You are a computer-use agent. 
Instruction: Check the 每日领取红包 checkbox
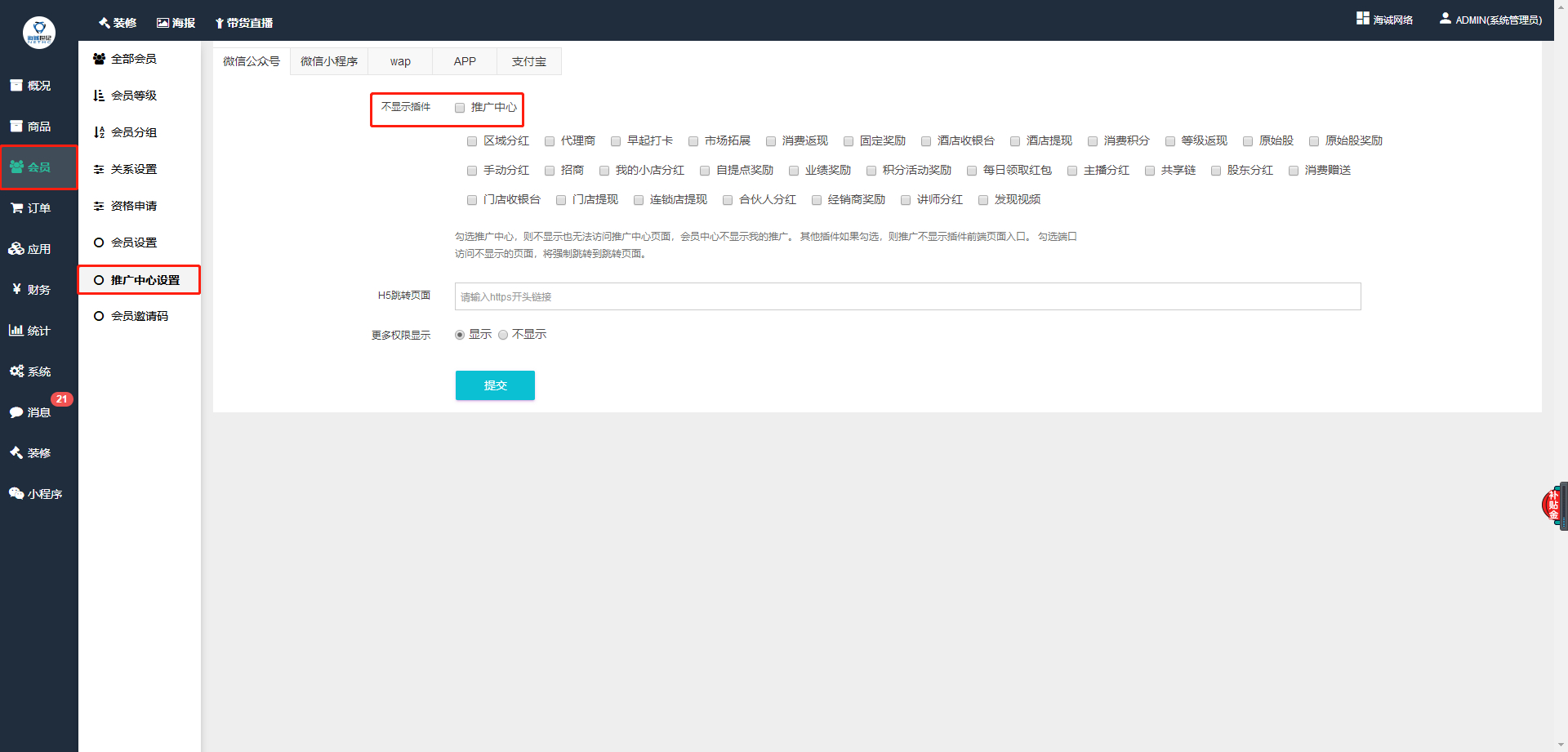[x=972, y=171]
